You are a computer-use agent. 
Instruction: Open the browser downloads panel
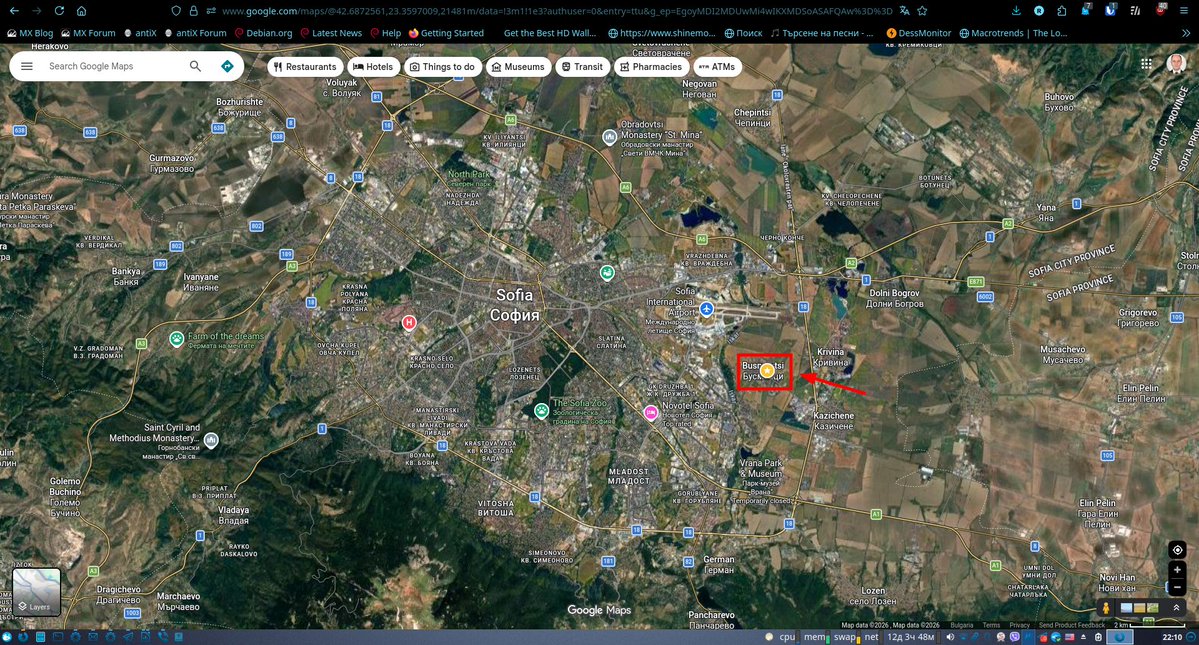(x=1015, y=11)
